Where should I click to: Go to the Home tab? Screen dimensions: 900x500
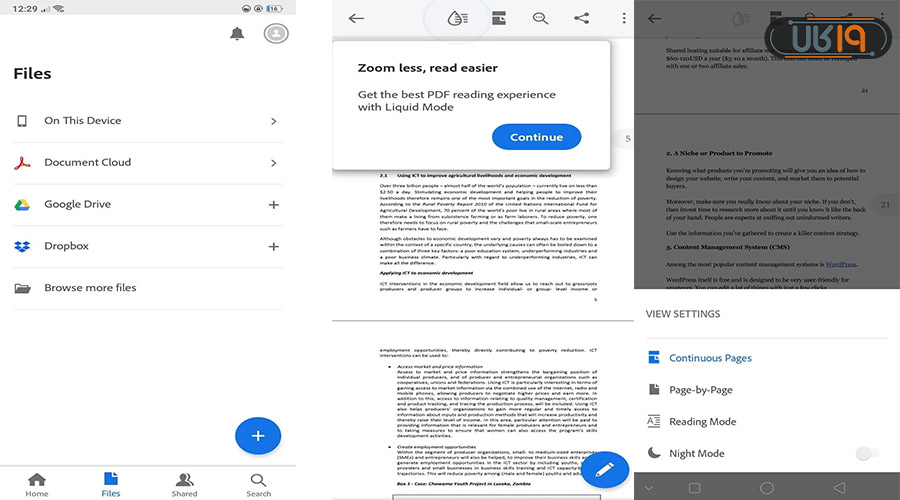click(37, 484)
